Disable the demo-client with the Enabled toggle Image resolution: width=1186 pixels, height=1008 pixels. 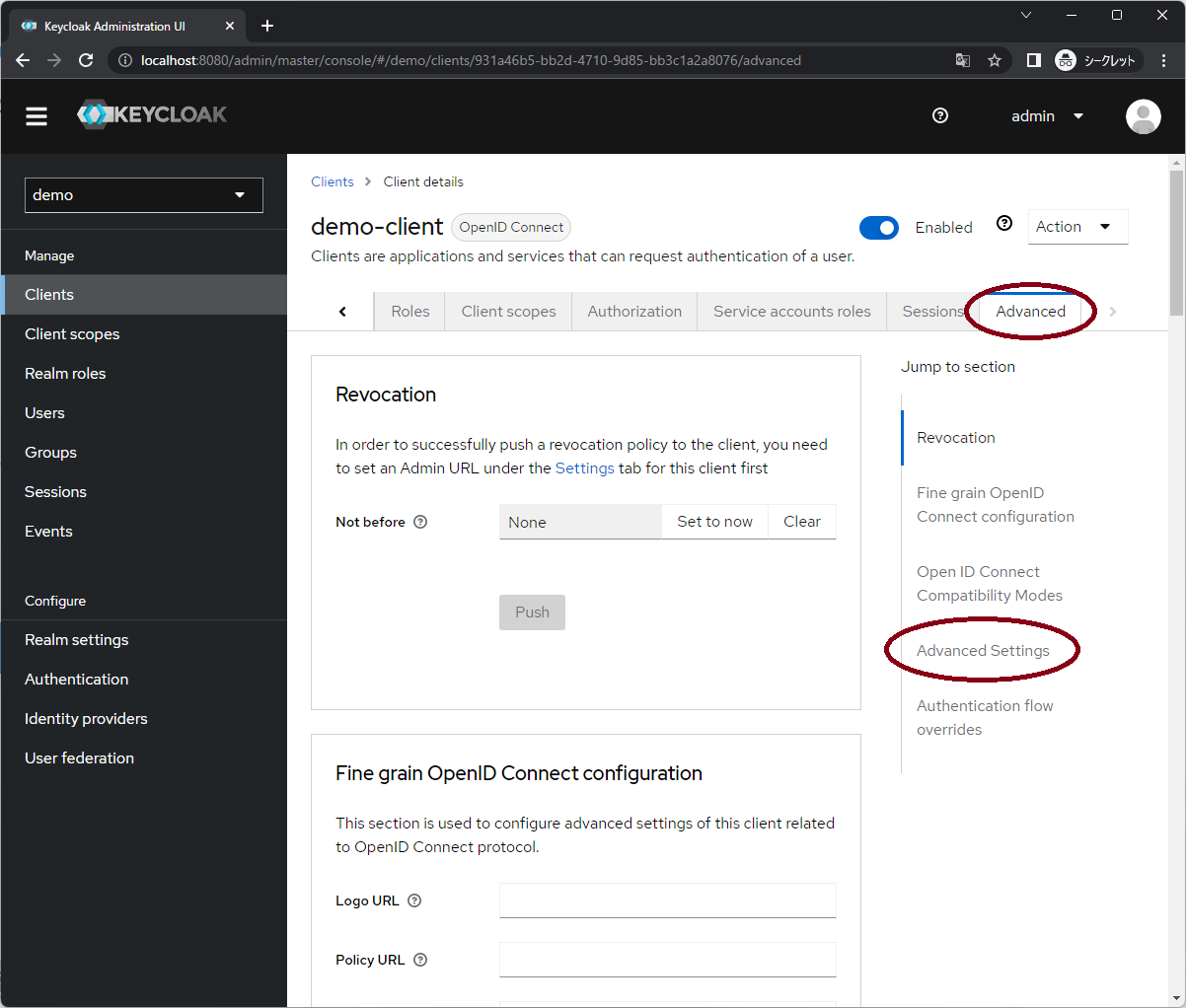click(878, 227)
